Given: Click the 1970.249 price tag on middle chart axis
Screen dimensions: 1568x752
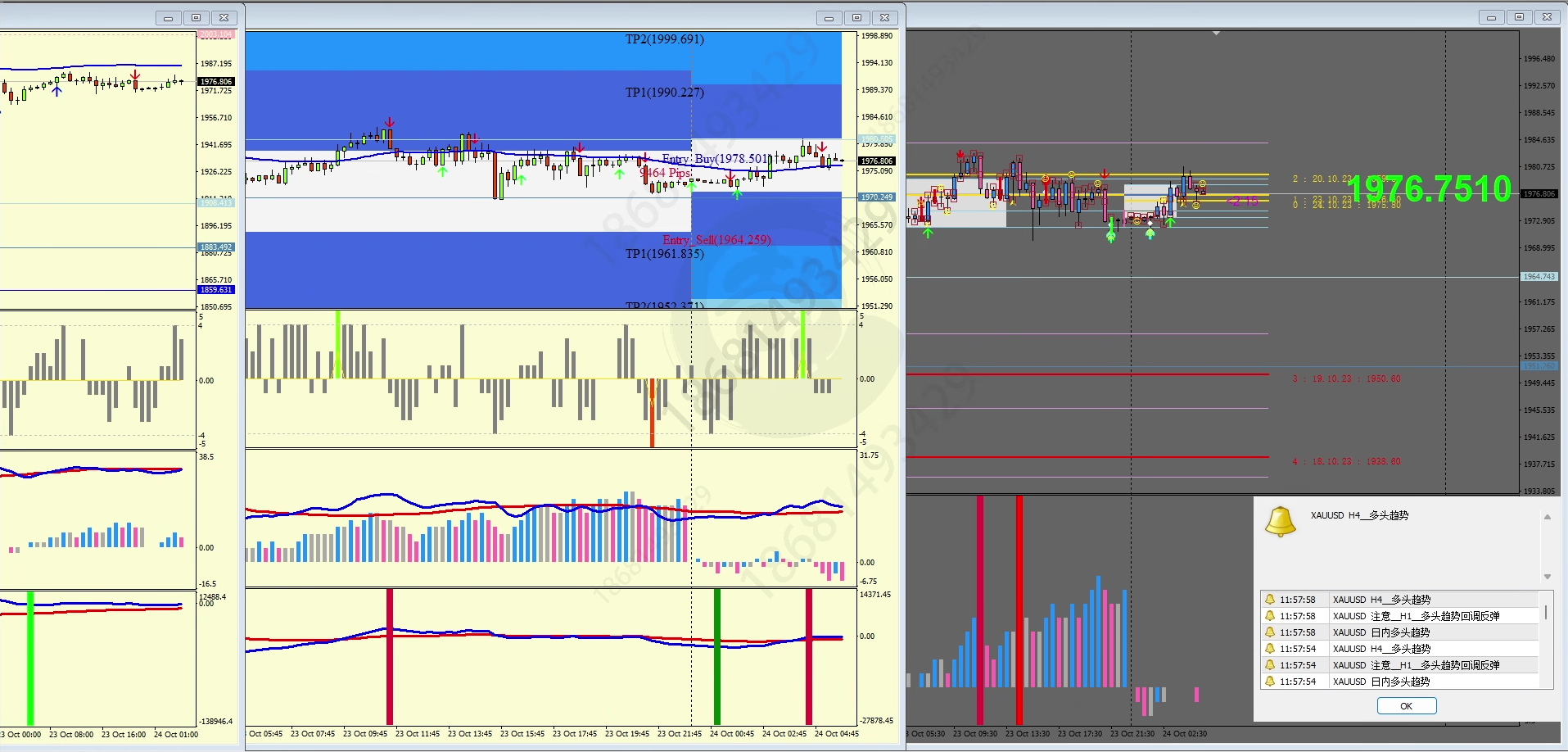Looking at the screenshot, I should (877, 197).
